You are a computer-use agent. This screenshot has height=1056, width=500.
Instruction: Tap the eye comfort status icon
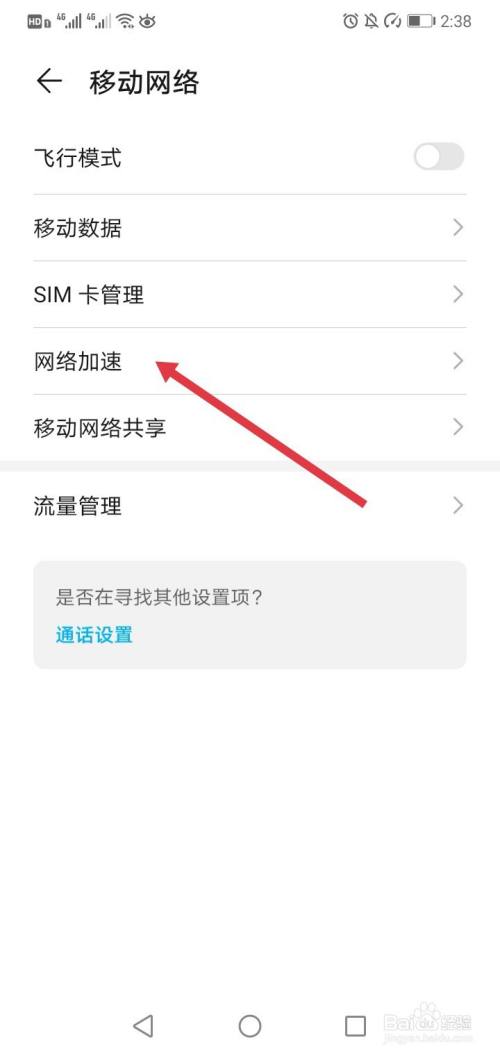click(x=147, y=21)
